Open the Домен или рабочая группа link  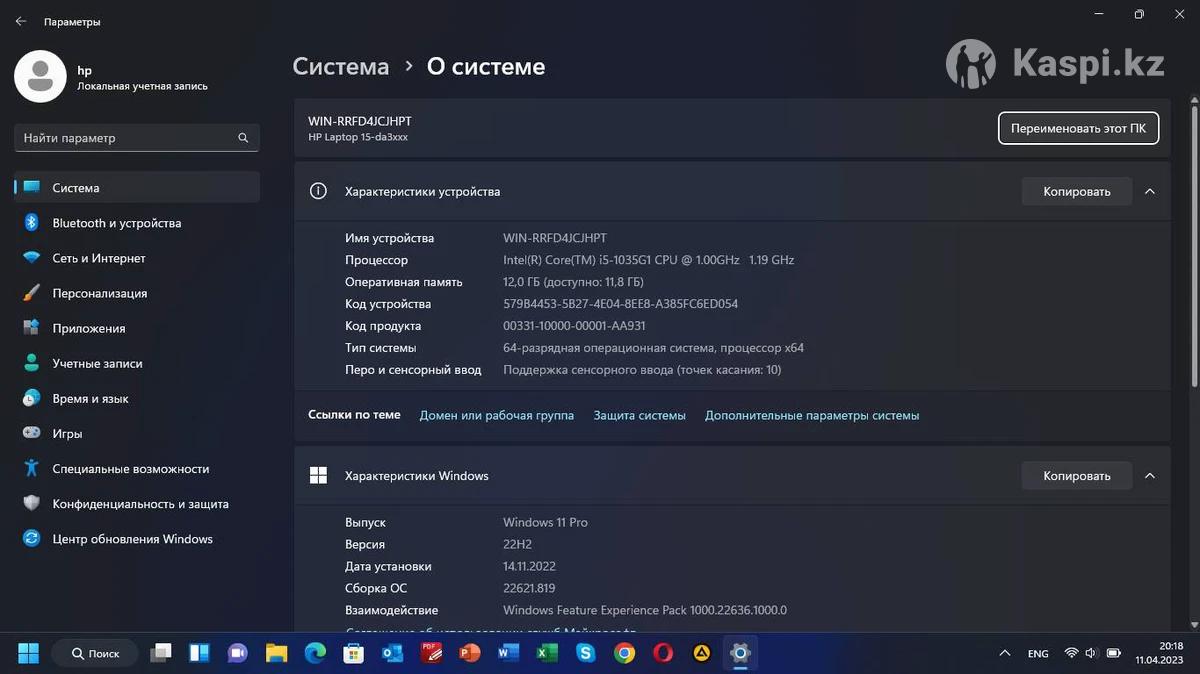(x=497, y=415)
